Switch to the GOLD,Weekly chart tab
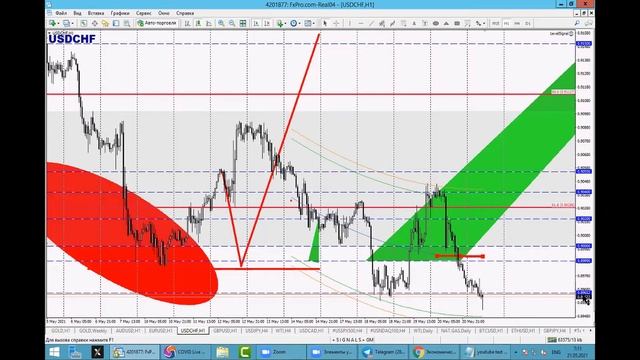 (x=93, y=331)
